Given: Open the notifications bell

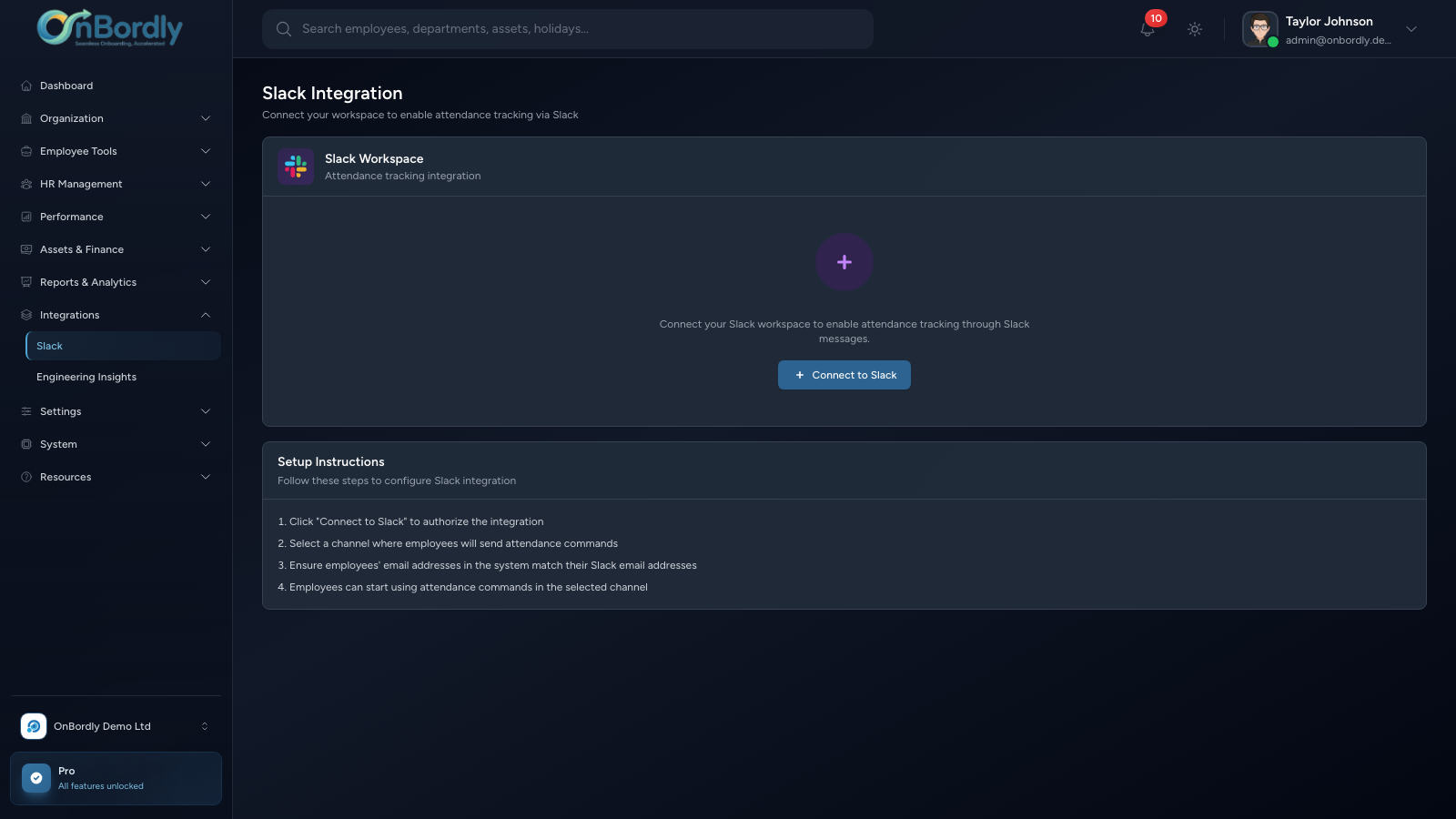Looking at the screenshot, I should [x=1148, y=30].
